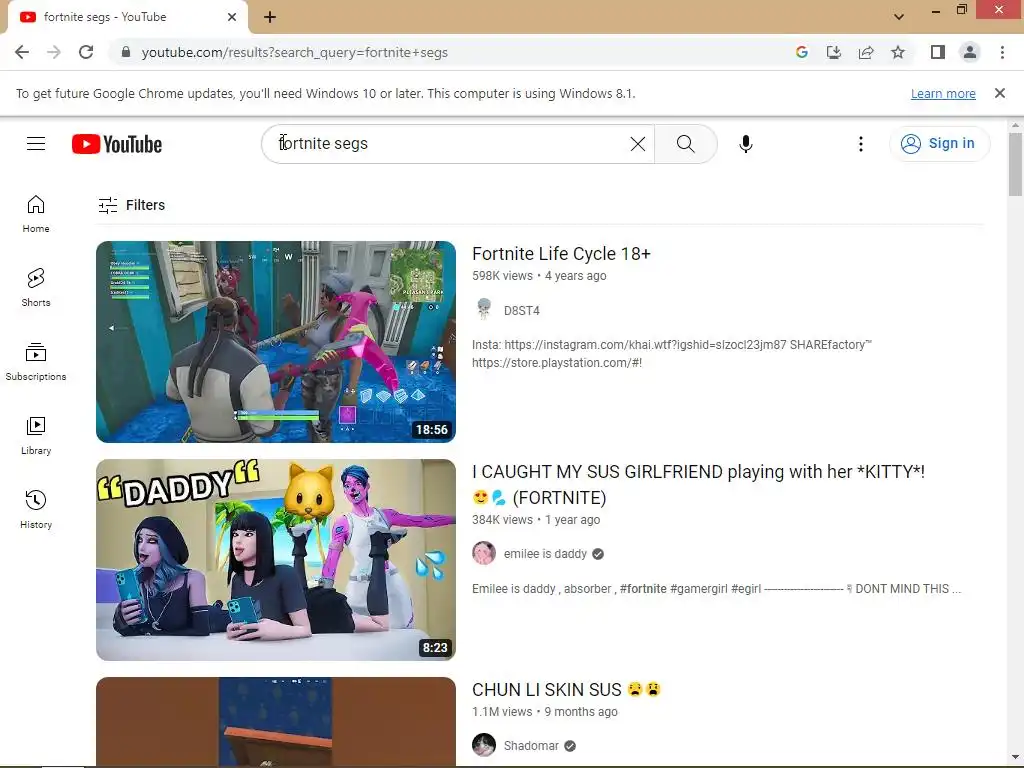Click the Insta instagram.com description snippet
The image size is (1024, 768).
[672, 353]
